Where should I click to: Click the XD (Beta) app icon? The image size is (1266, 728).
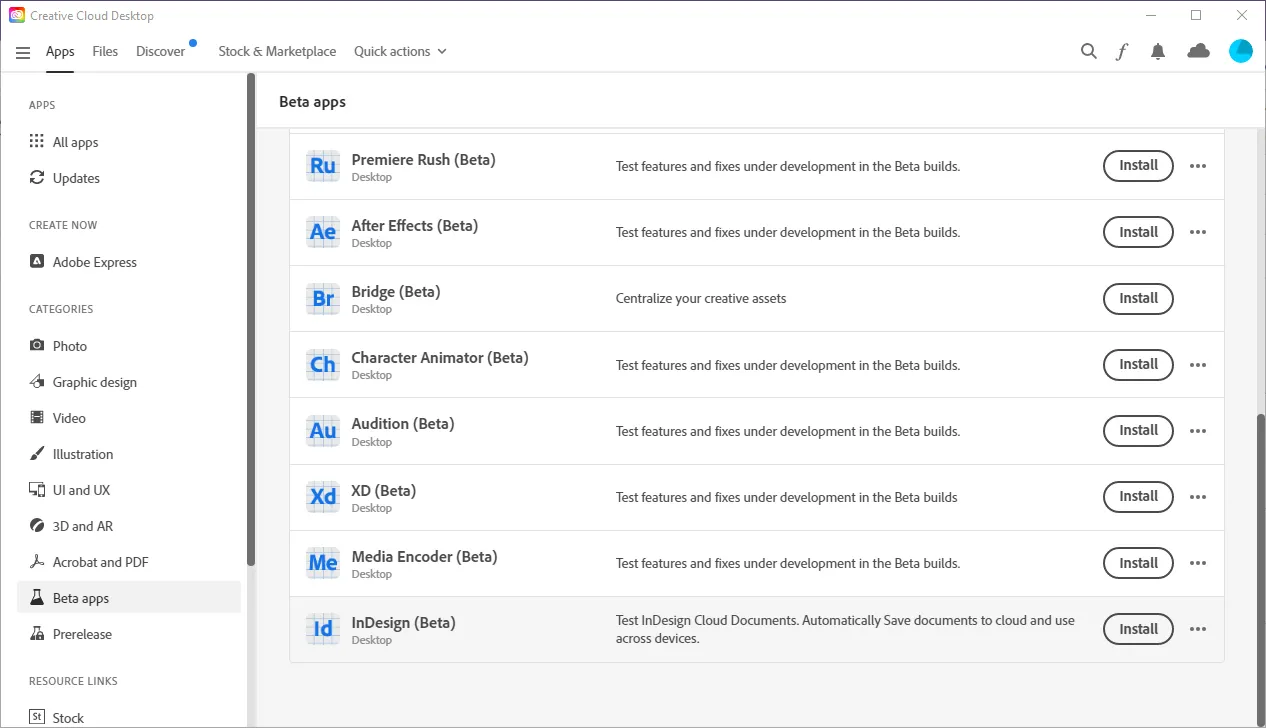(x=322, y=496)
